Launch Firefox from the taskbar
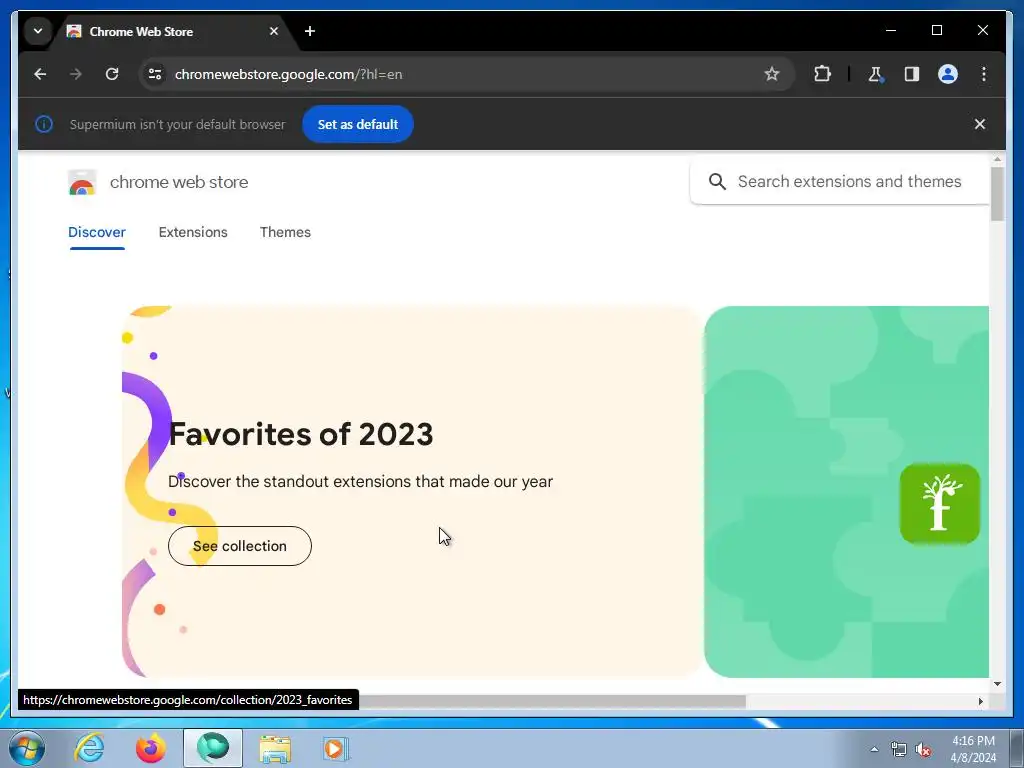1024x768 pixels. [x=151, y=748]
